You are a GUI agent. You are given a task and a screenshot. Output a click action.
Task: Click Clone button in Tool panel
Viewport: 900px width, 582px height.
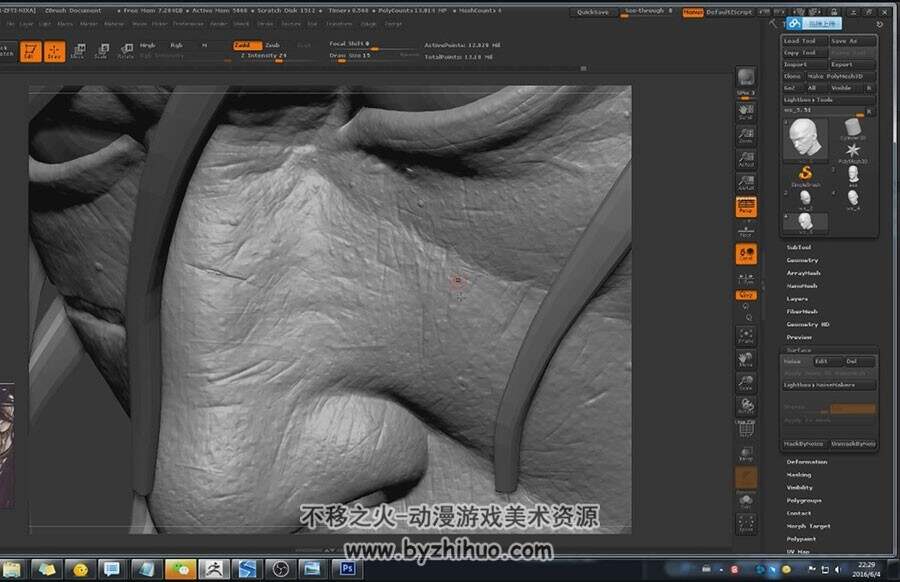pyautogui.click(x=793, y=76)
